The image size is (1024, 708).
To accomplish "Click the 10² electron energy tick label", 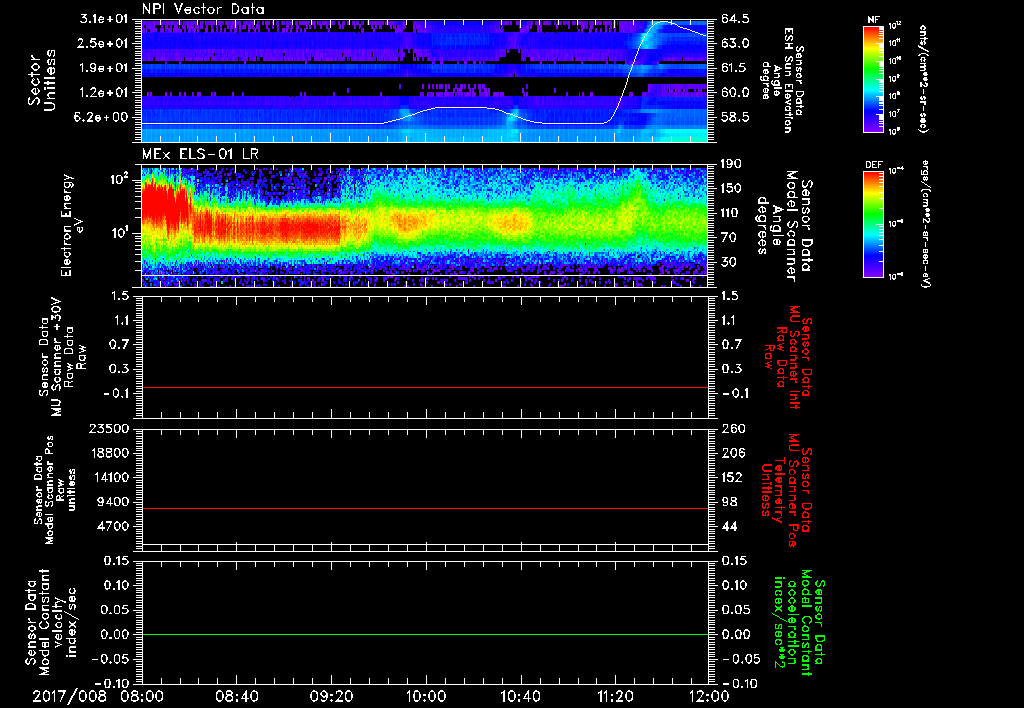I will [121, 178].
